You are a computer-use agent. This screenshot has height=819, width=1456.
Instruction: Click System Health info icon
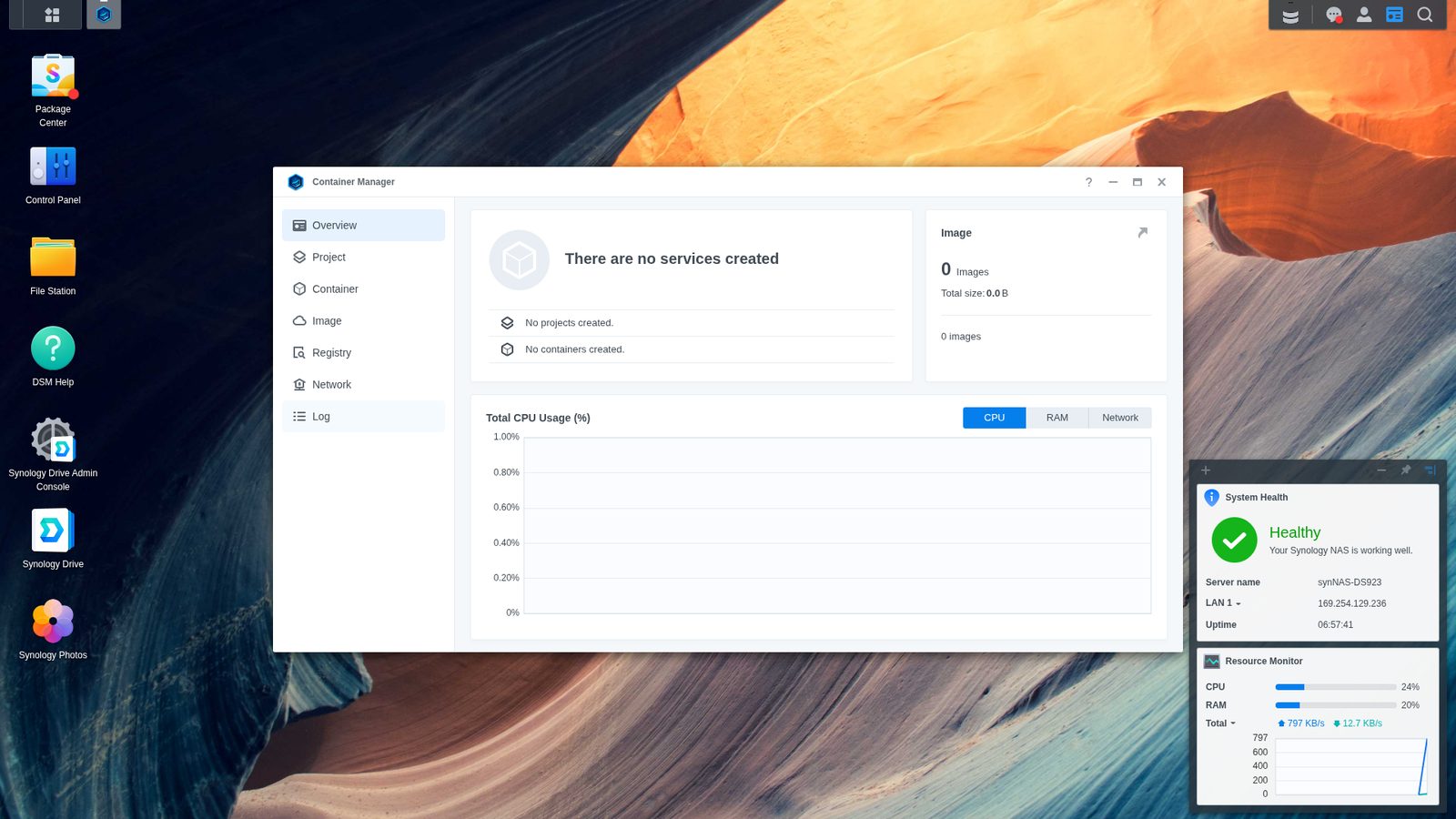1212,498
